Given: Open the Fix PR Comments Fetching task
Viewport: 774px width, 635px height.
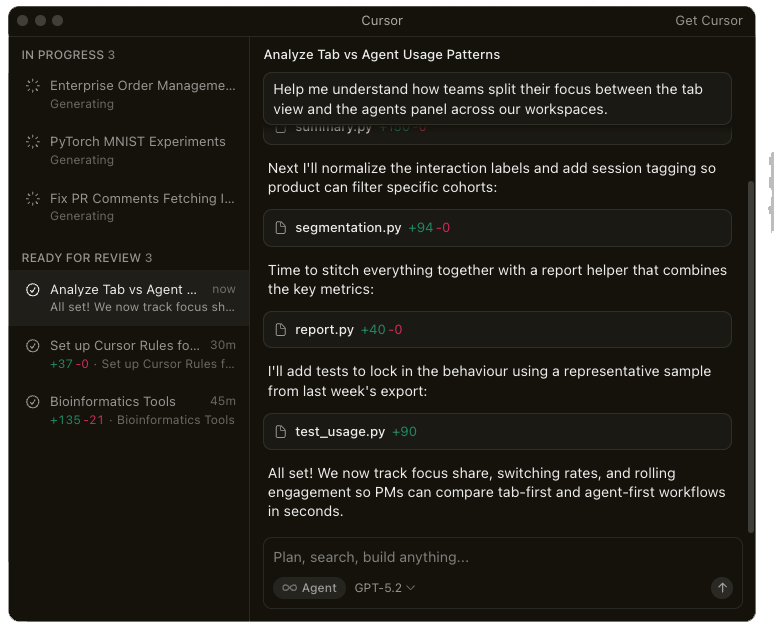Looking at the screenshot, I should (129, 207).
